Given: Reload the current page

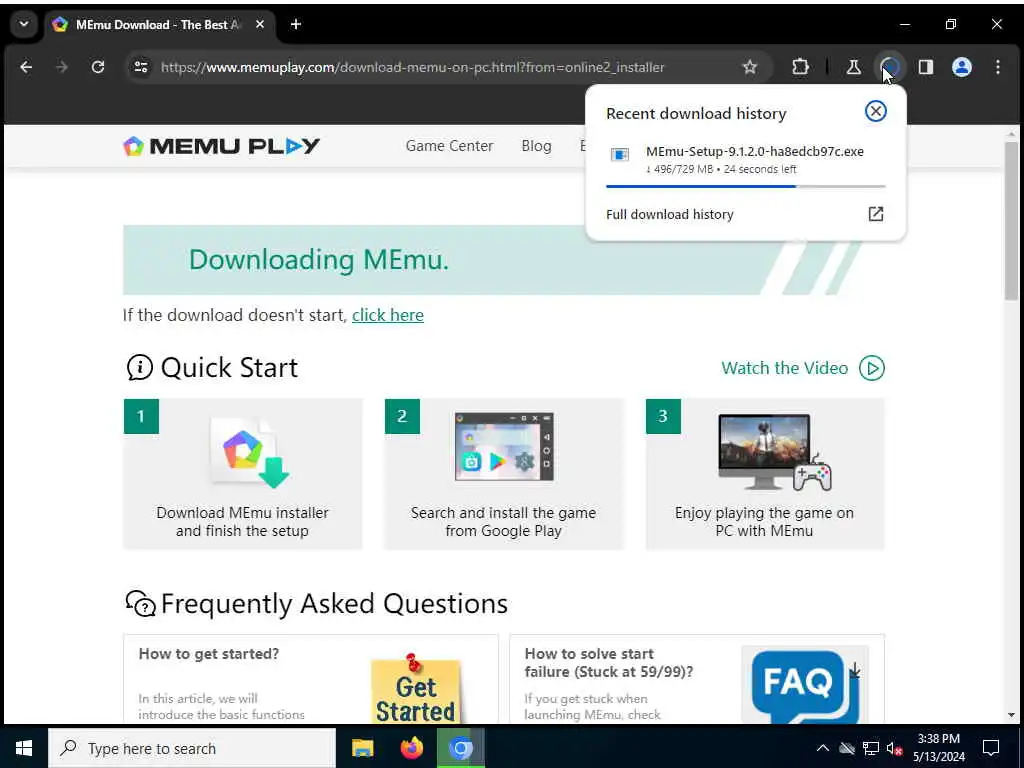Looking at the screenshot, I should (x=98, y=67).
